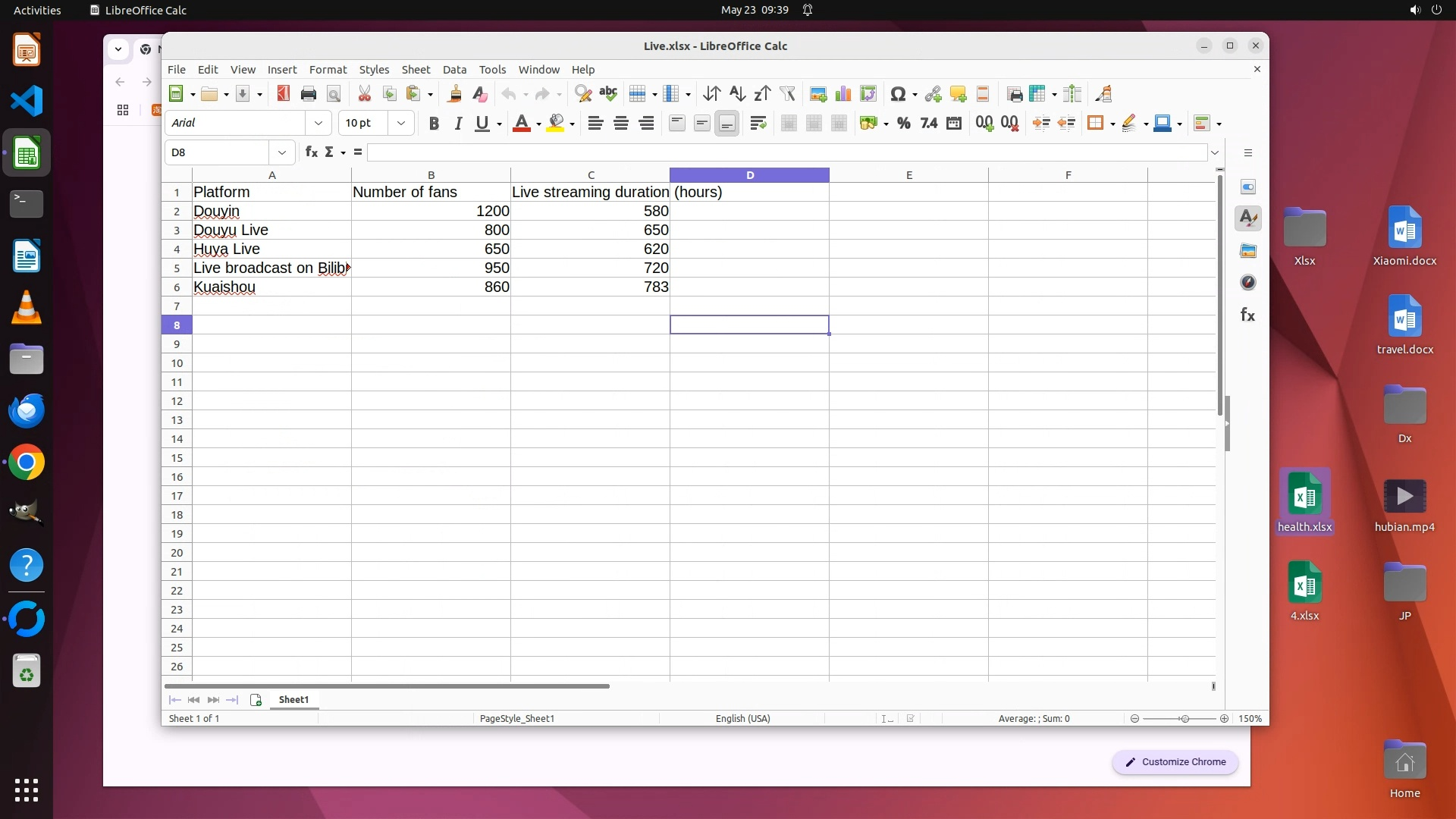Format the cell as percent
This screenshot has width=1456, height=819.
click(x=903, y=124)
